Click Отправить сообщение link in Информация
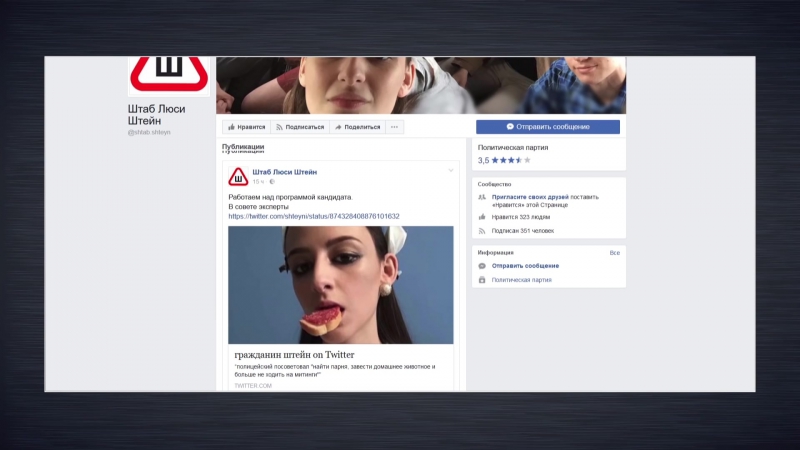Viewport: 800px width, 450px height. pyautogui.click(x=526, y=266)
